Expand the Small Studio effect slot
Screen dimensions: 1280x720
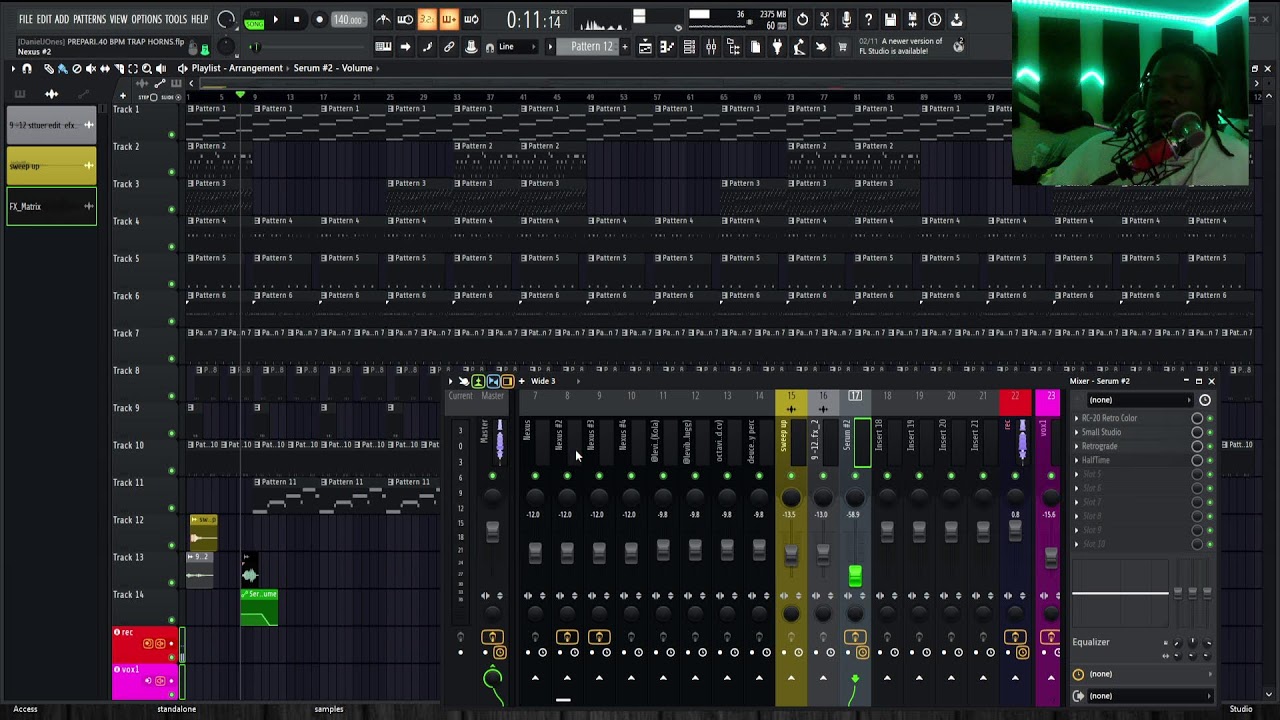1077,432
